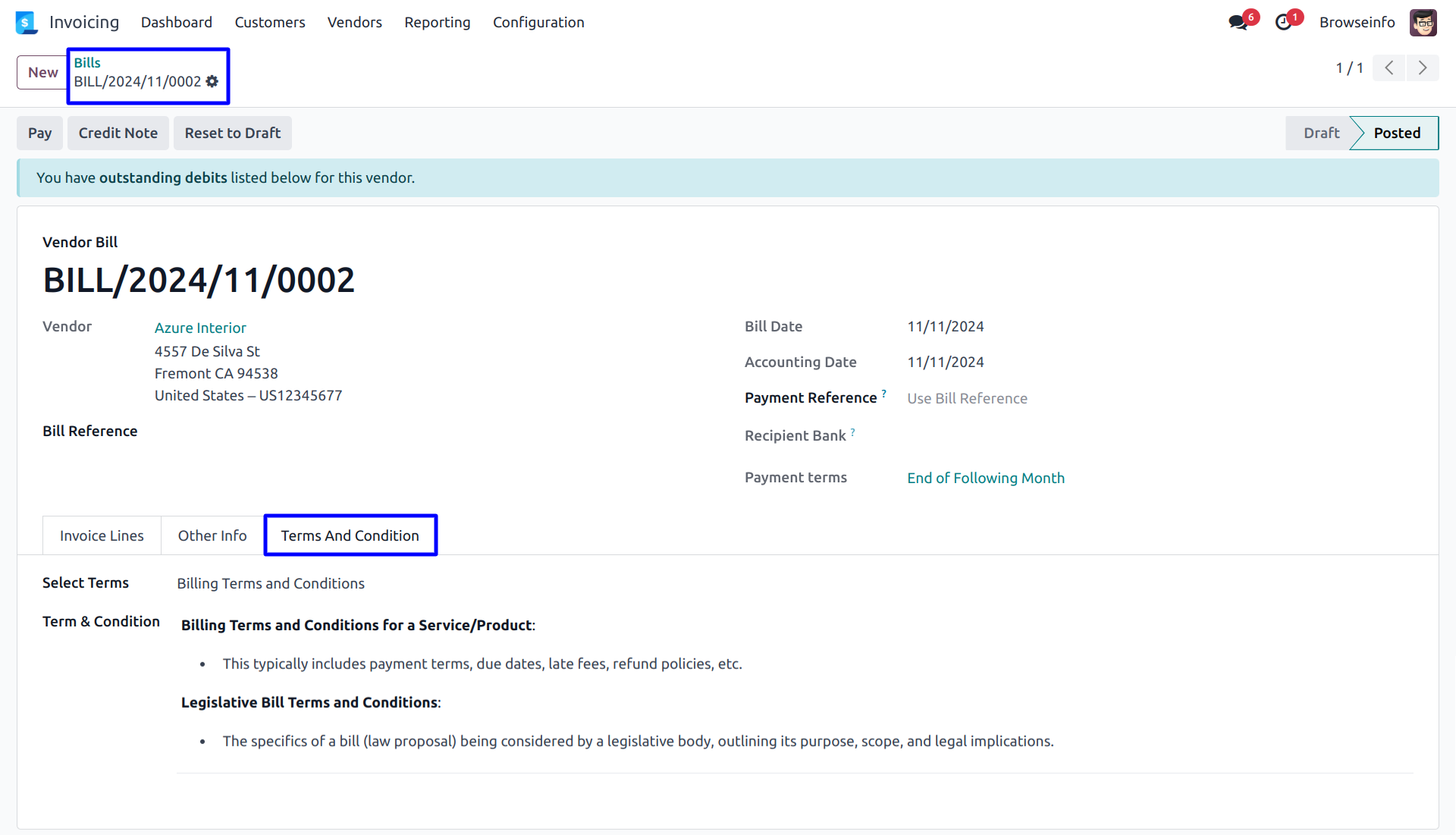The height and width of the screenshot is (835, 1456).
Task: Switch to the Other Info tab
Action: [212, 535]
